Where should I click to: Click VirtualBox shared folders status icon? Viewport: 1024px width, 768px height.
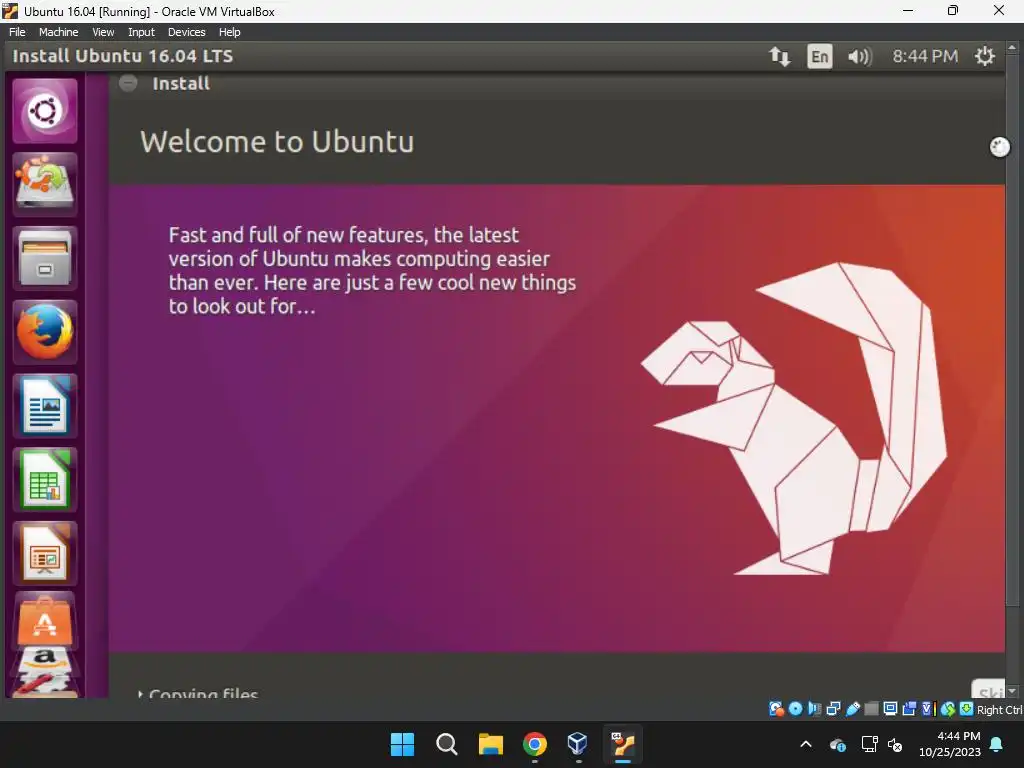(871, 709)
